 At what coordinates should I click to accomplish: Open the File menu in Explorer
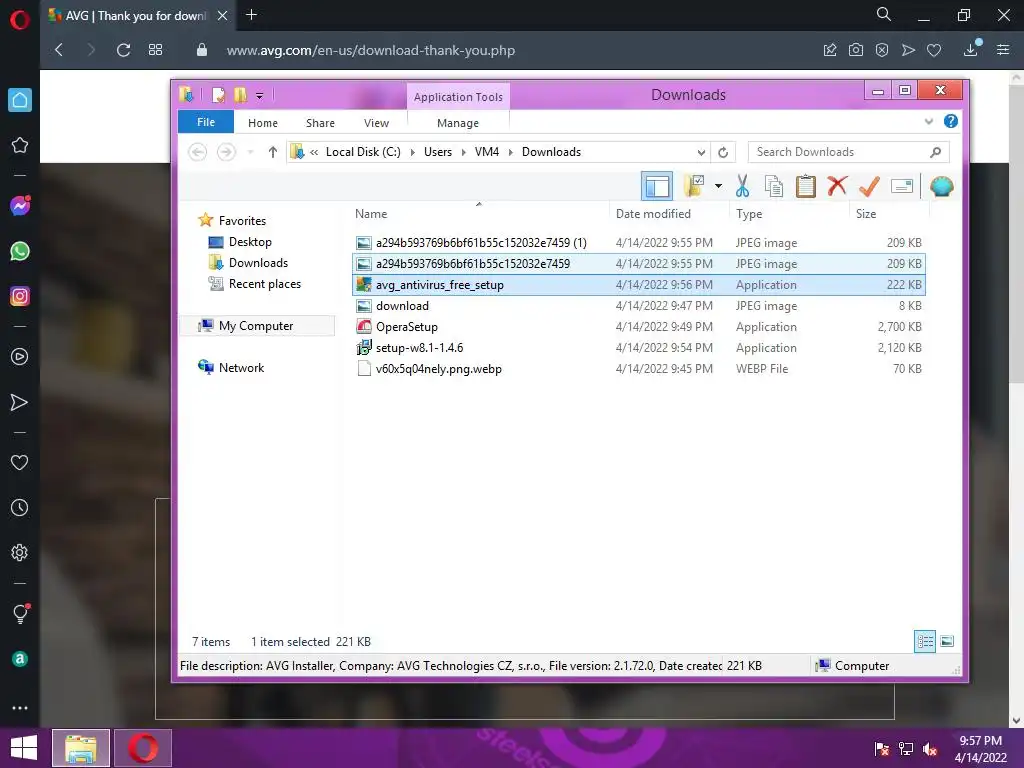[206, 122]
